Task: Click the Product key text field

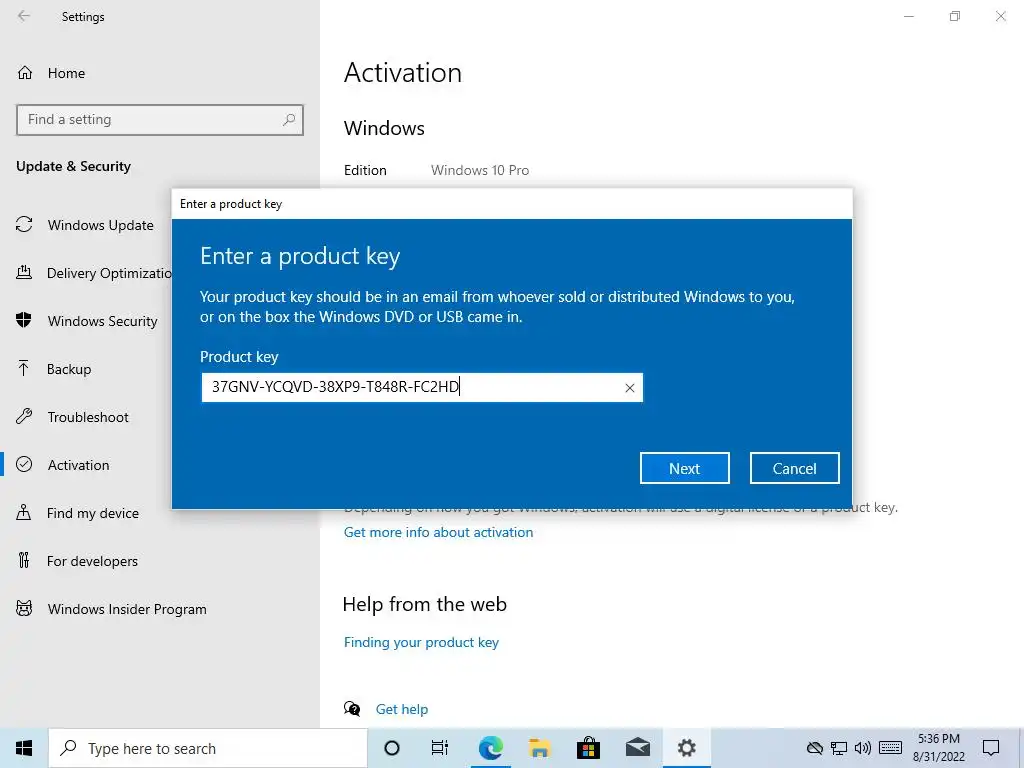Action: (x=422, y=387)
